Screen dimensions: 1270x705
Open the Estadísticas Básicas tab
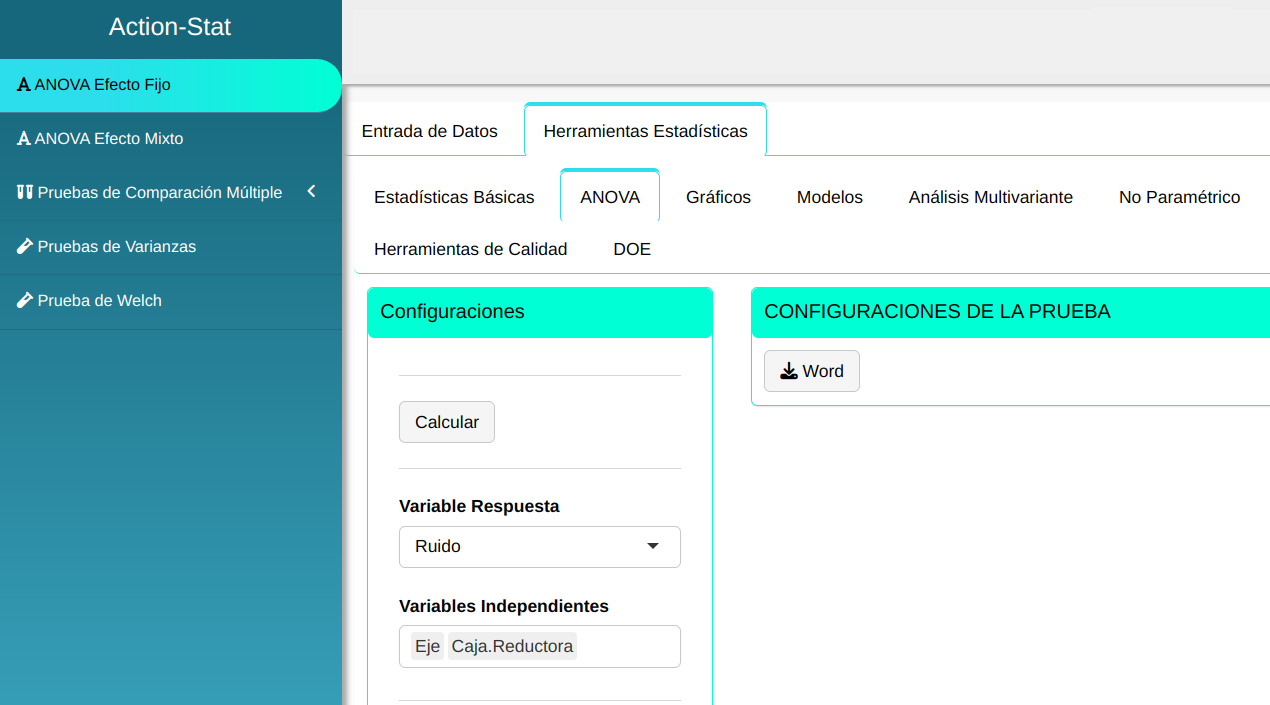pyautogui.click(x=454, y=197)
